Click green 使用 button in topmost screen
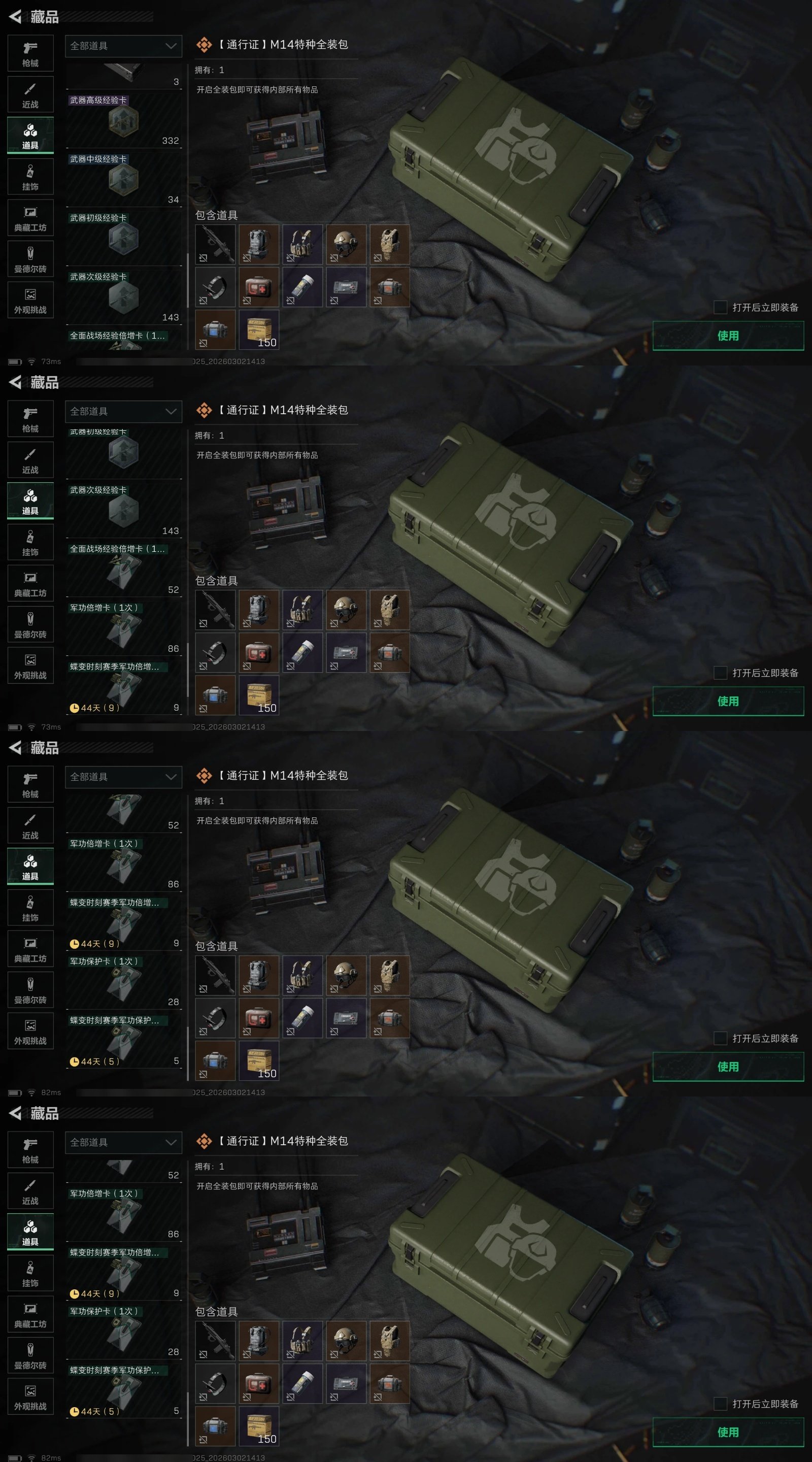This screenshot has height=1462, width=812. click(x=728, y=336)
